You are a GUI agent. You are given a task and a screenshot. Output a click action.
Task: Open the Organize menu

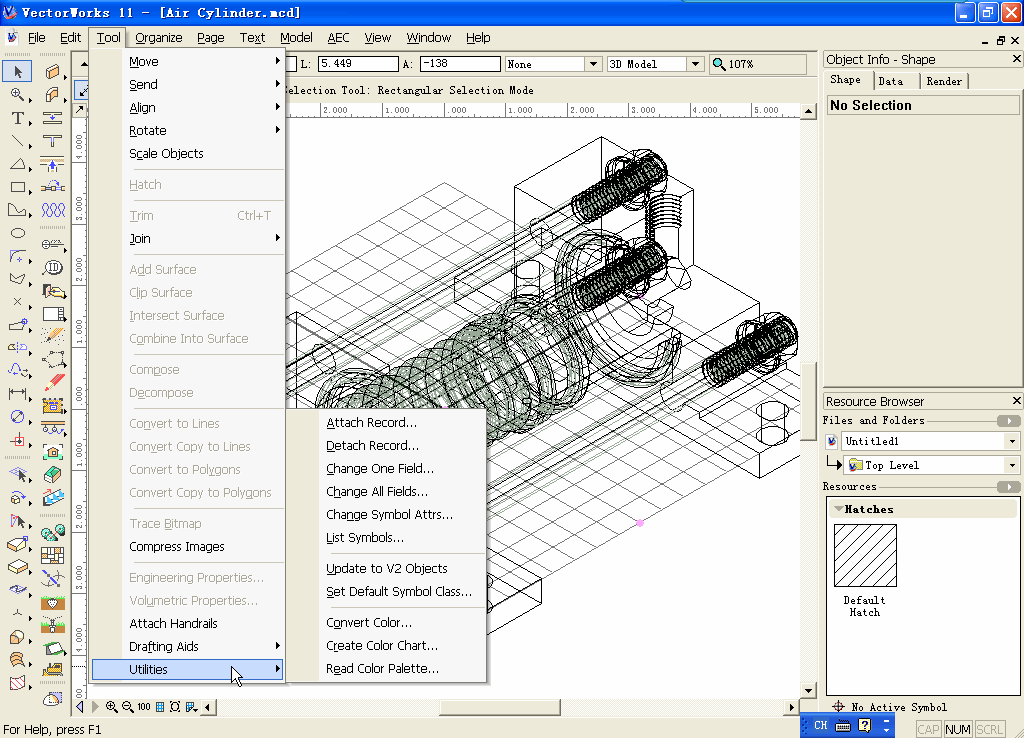pyautogui.click(x=159, y=38)
